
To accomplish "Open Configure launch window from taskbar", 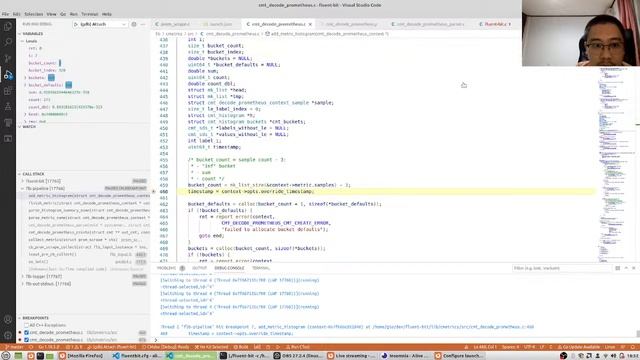I will pos(460,356).
